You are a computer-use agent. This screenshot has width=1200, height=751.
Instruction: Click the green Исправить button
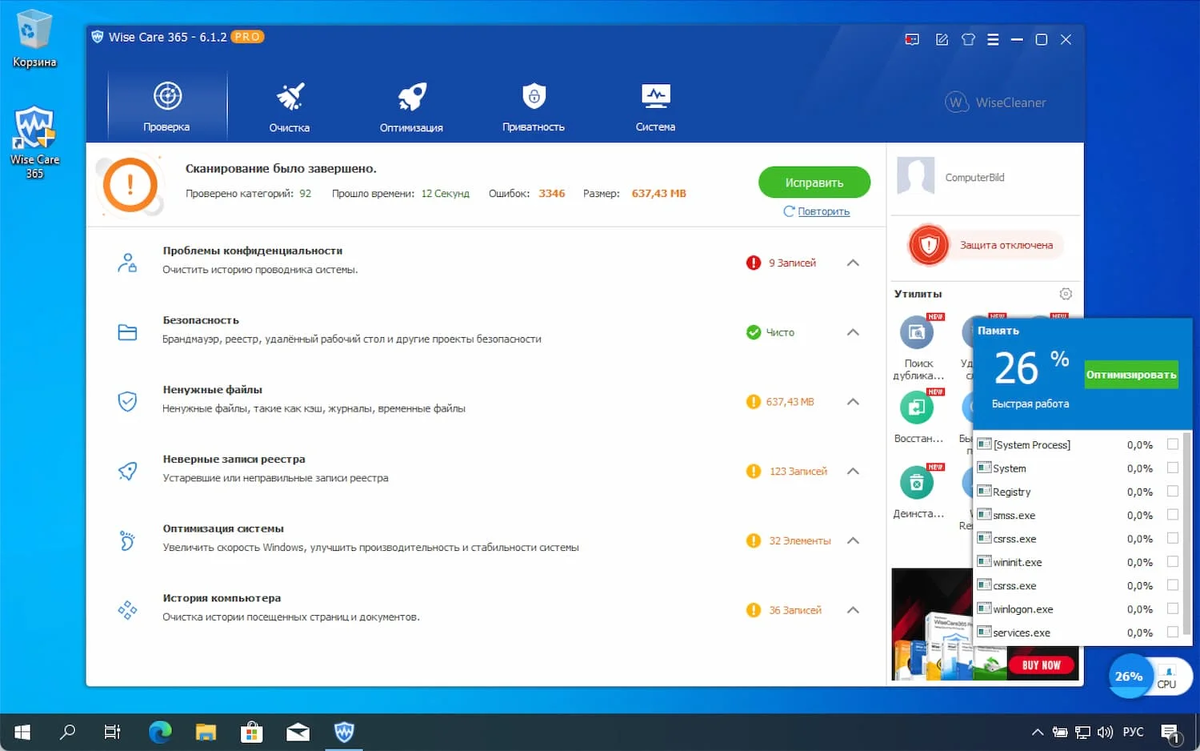click(814, 183)
